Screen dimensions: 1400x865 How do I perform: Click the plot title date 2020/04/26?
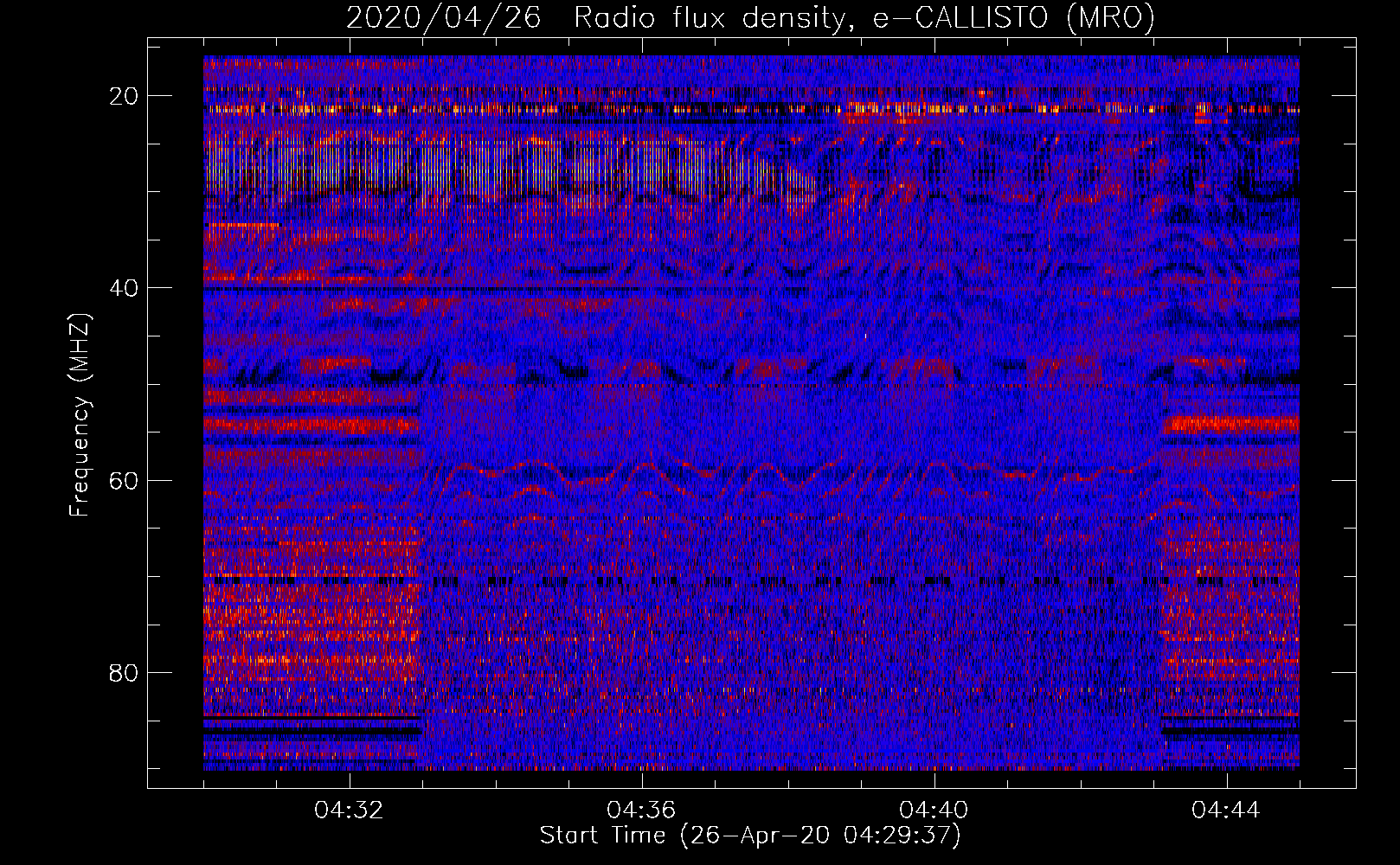444,17
